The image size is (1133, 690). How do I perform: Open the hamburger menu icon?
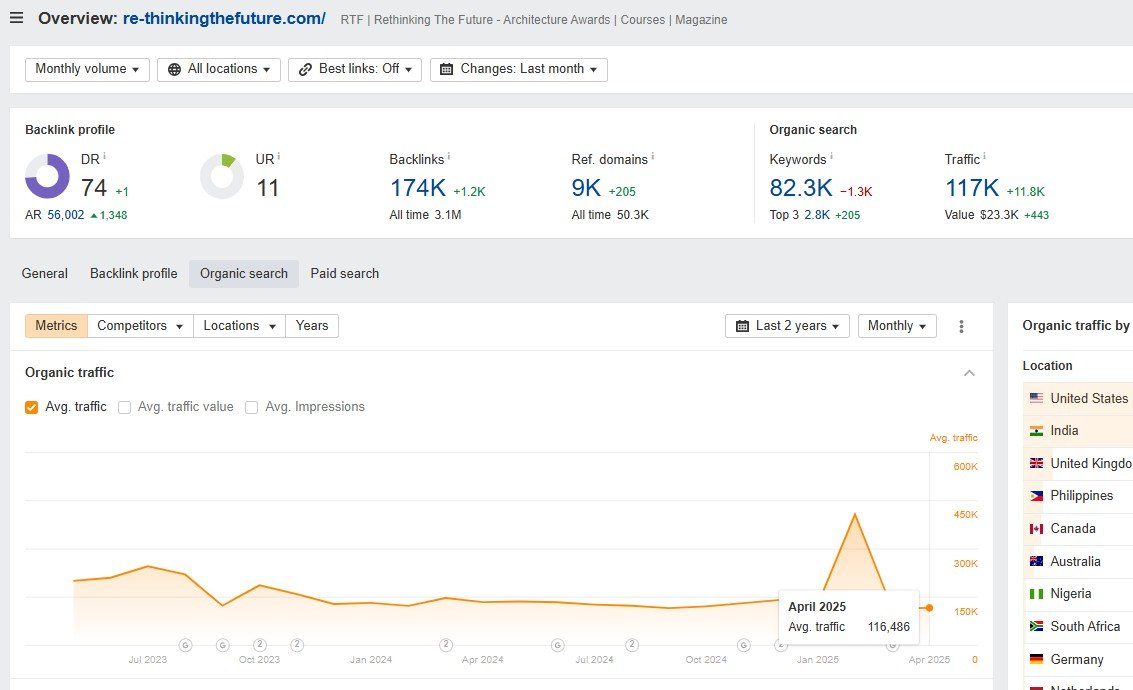(x=17, y=18)
